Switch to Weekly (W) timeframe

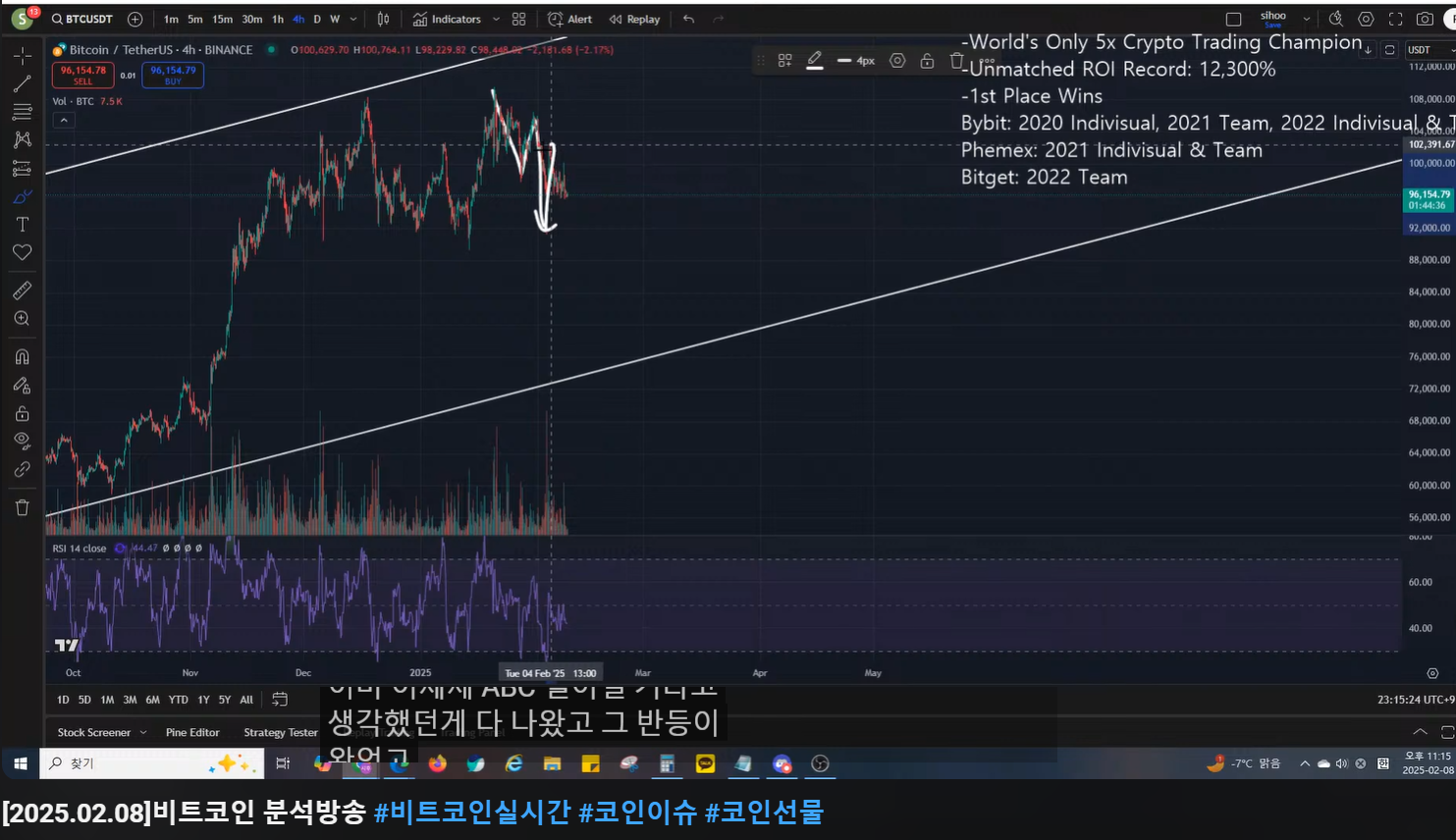coord(335,19)
